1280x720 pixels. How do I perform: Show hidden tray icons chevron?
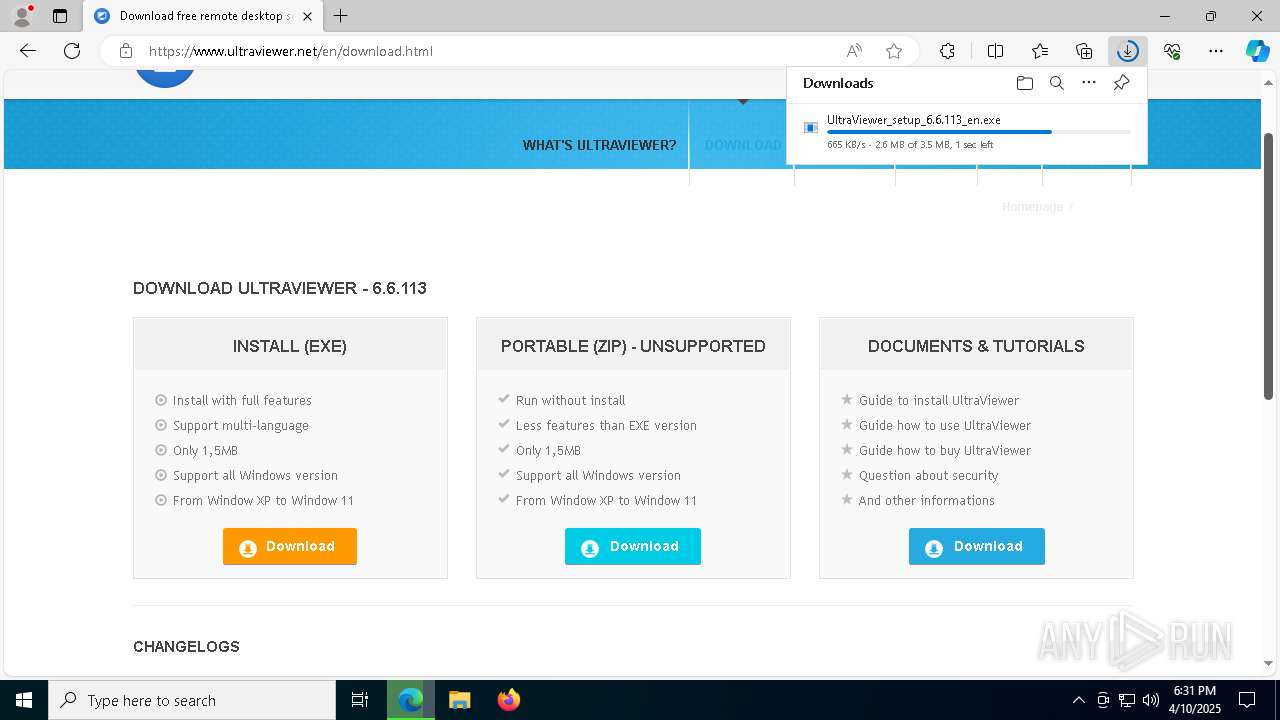coord(1078,700)
